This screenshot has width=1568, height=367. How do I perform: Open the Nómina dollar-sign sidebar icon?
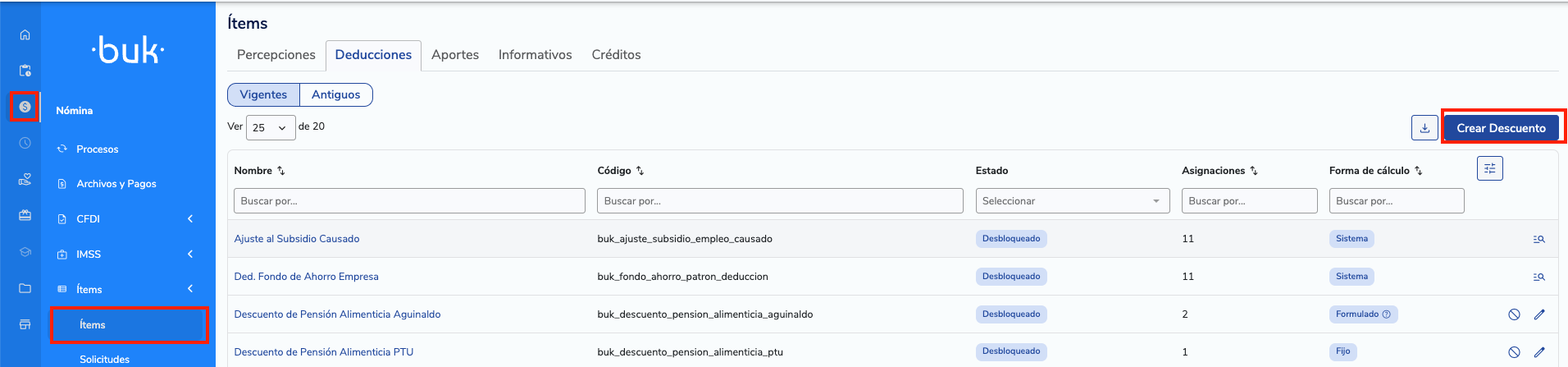tap(25, 107)
